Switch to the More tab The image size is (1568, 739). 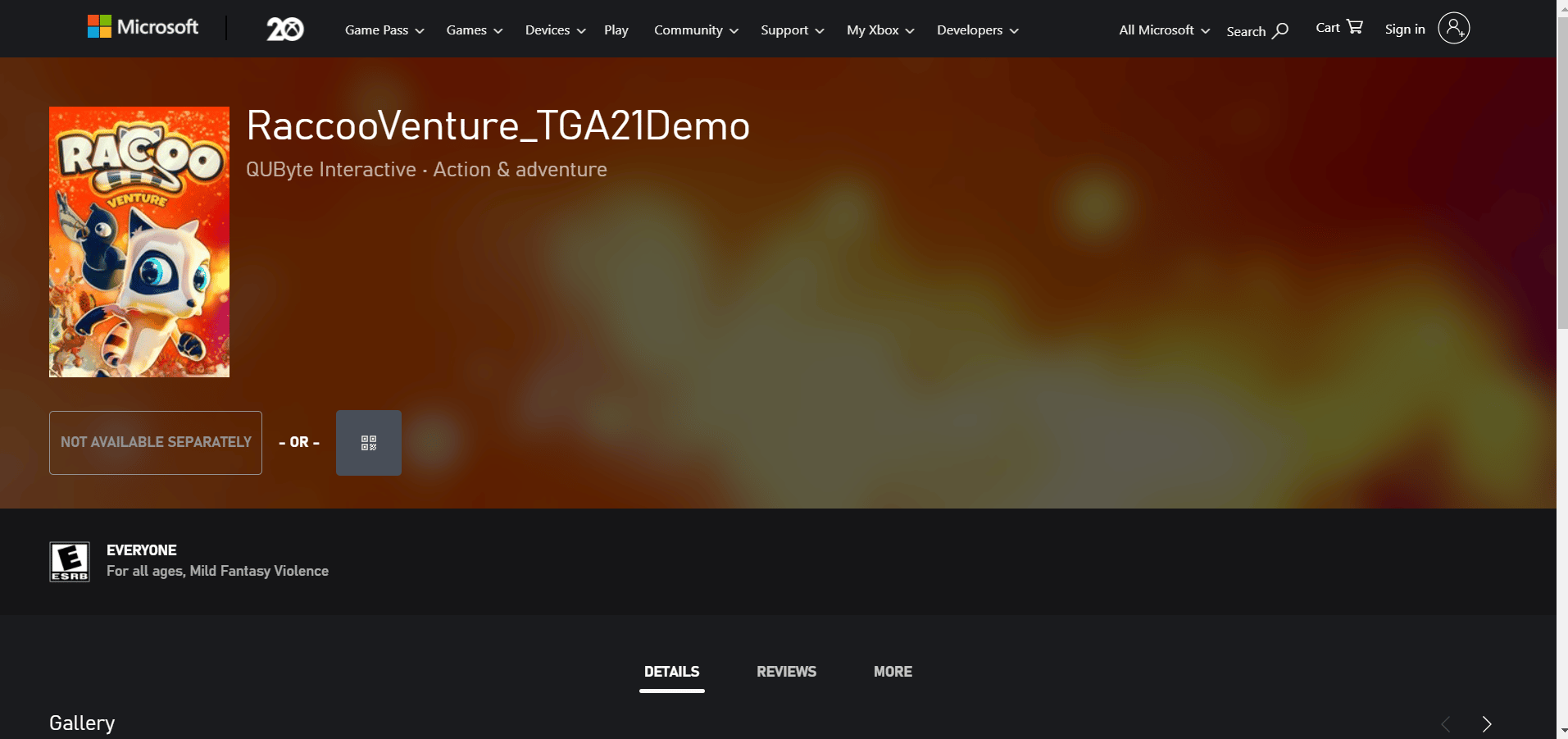point(893,672)
